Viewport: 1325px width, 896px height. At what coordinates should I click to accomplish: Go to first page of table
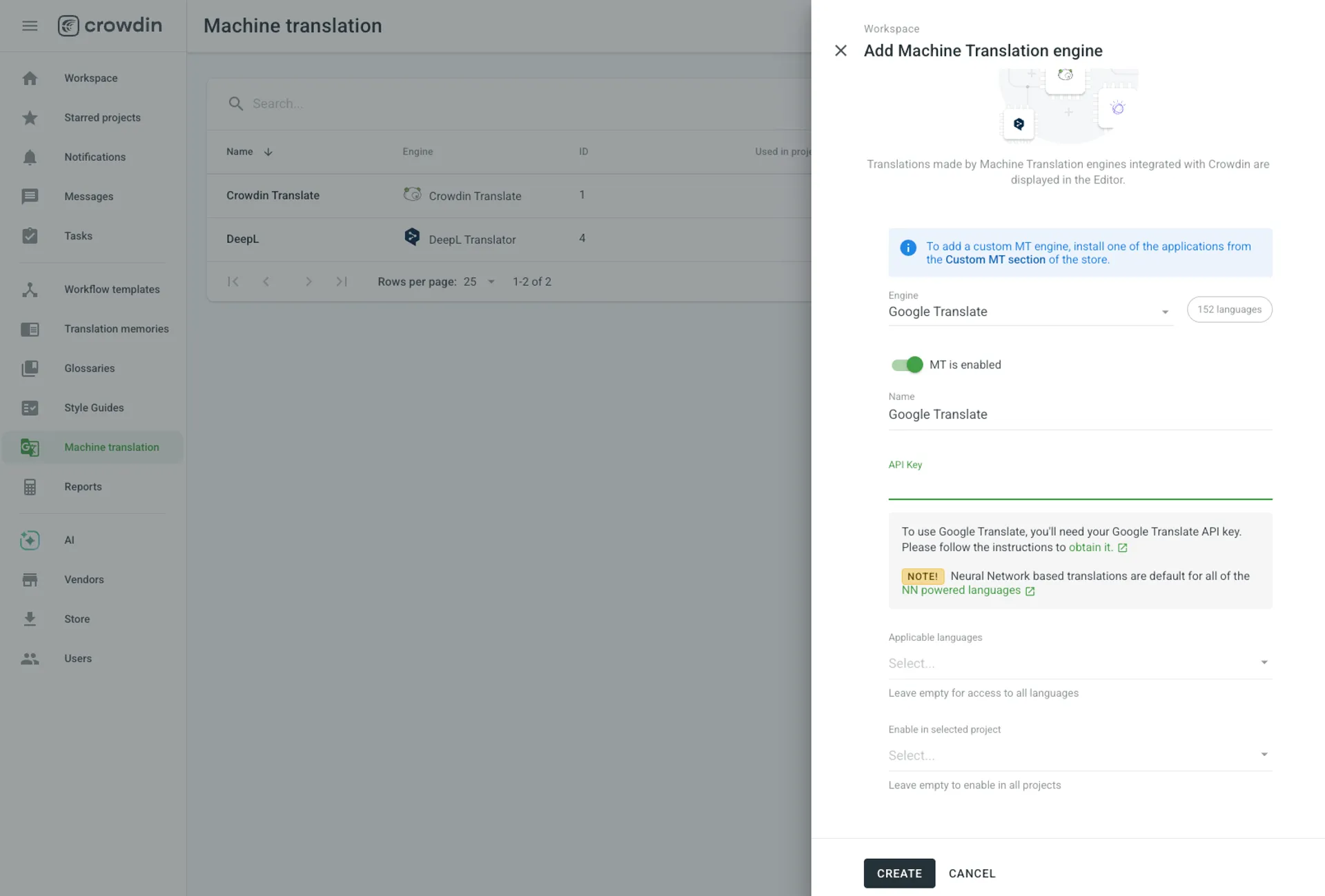(233, 281)
